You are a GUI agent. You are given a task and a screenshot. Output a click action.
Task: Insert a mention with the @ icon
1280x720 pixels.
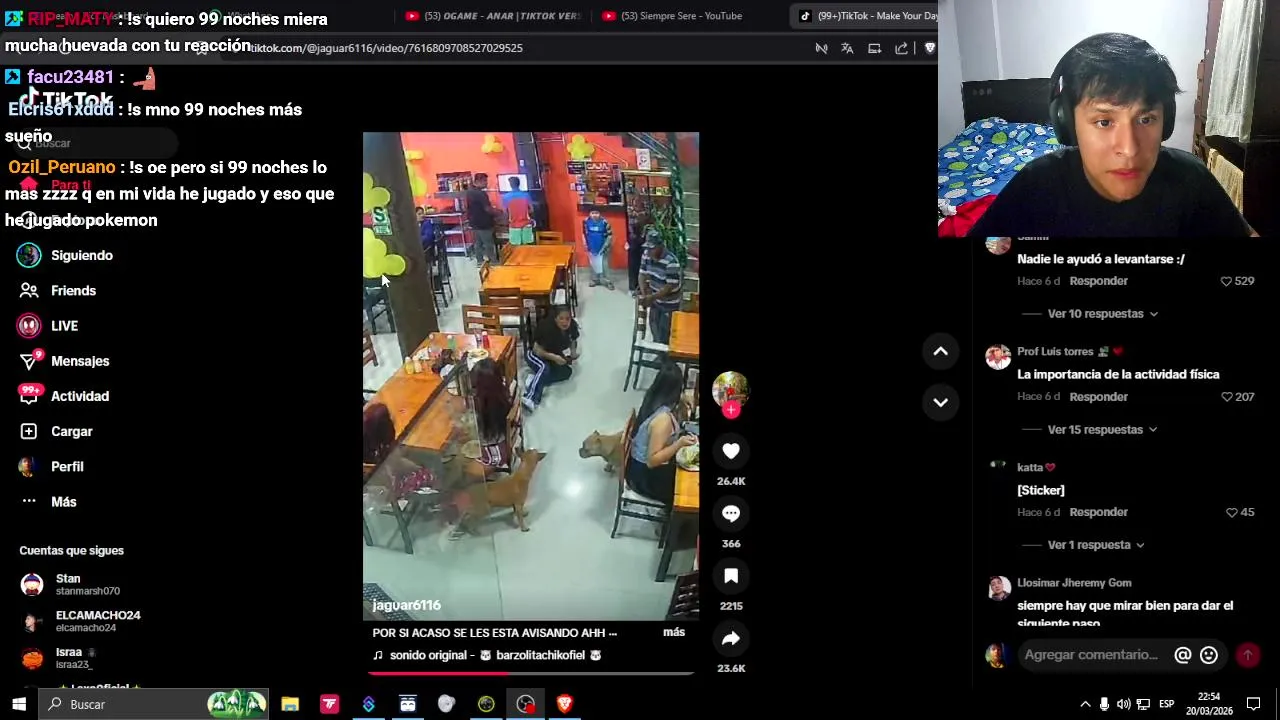1182,655
